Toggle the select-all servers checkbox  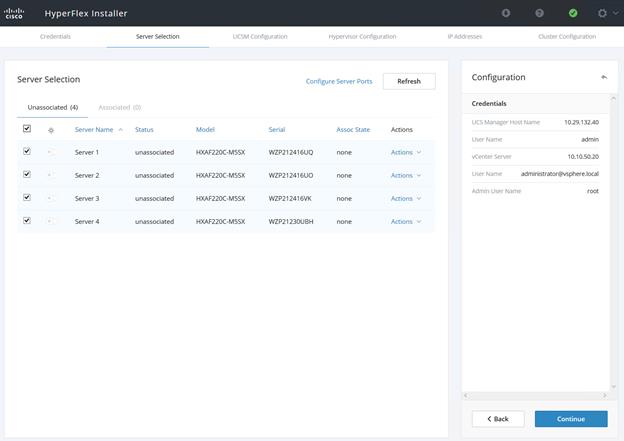(x=27, y=129)
